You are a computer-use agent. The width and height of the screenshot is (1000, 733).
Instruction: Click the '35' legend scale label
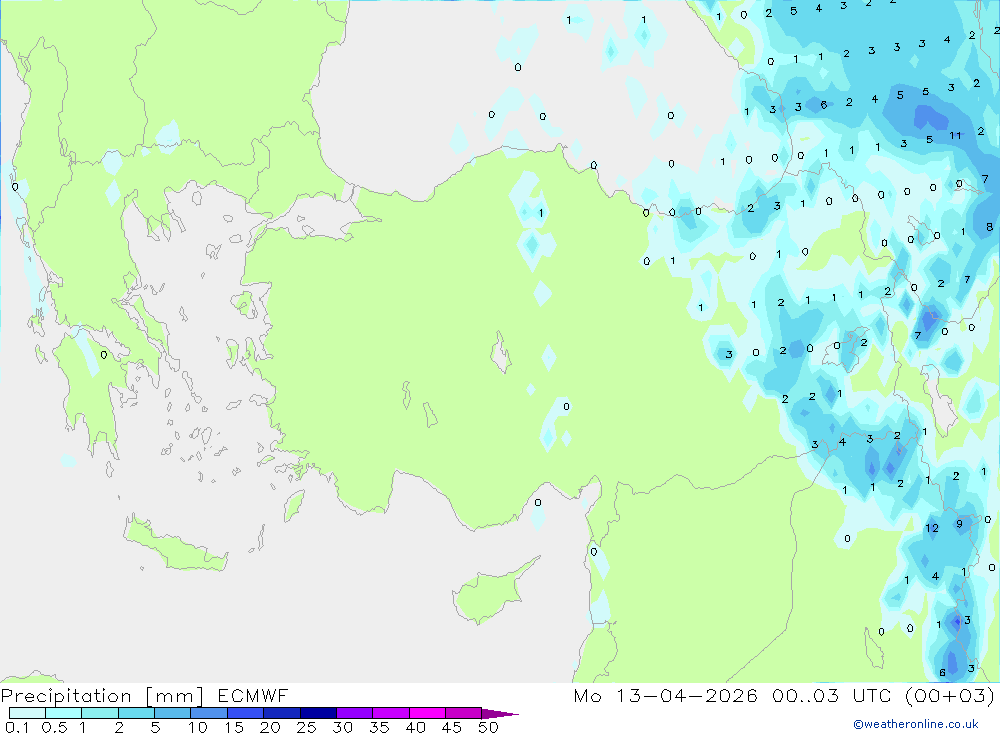(x=379, y=727)
